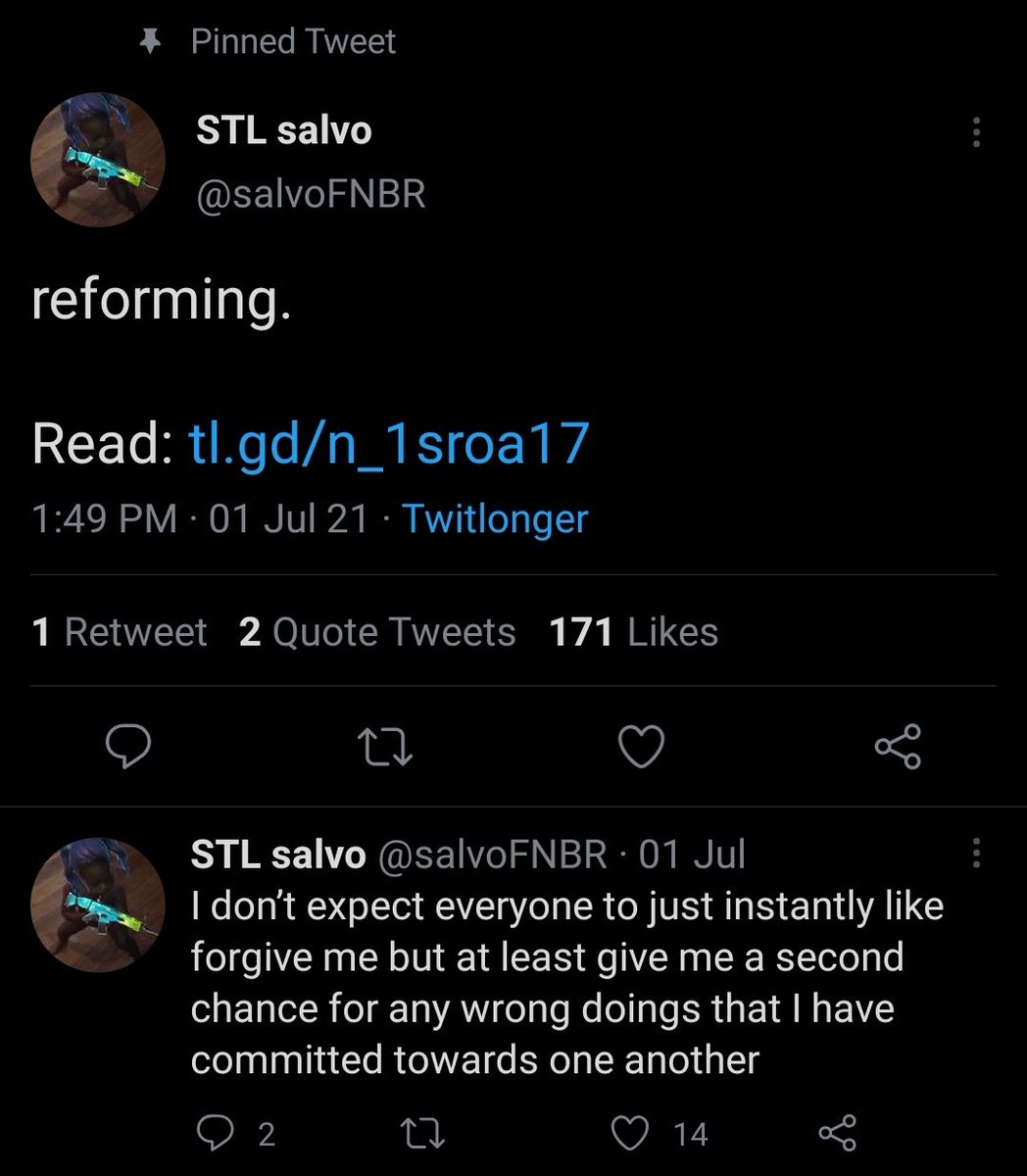Open STL salvo's avatar on reply tweet

(98, 906)
